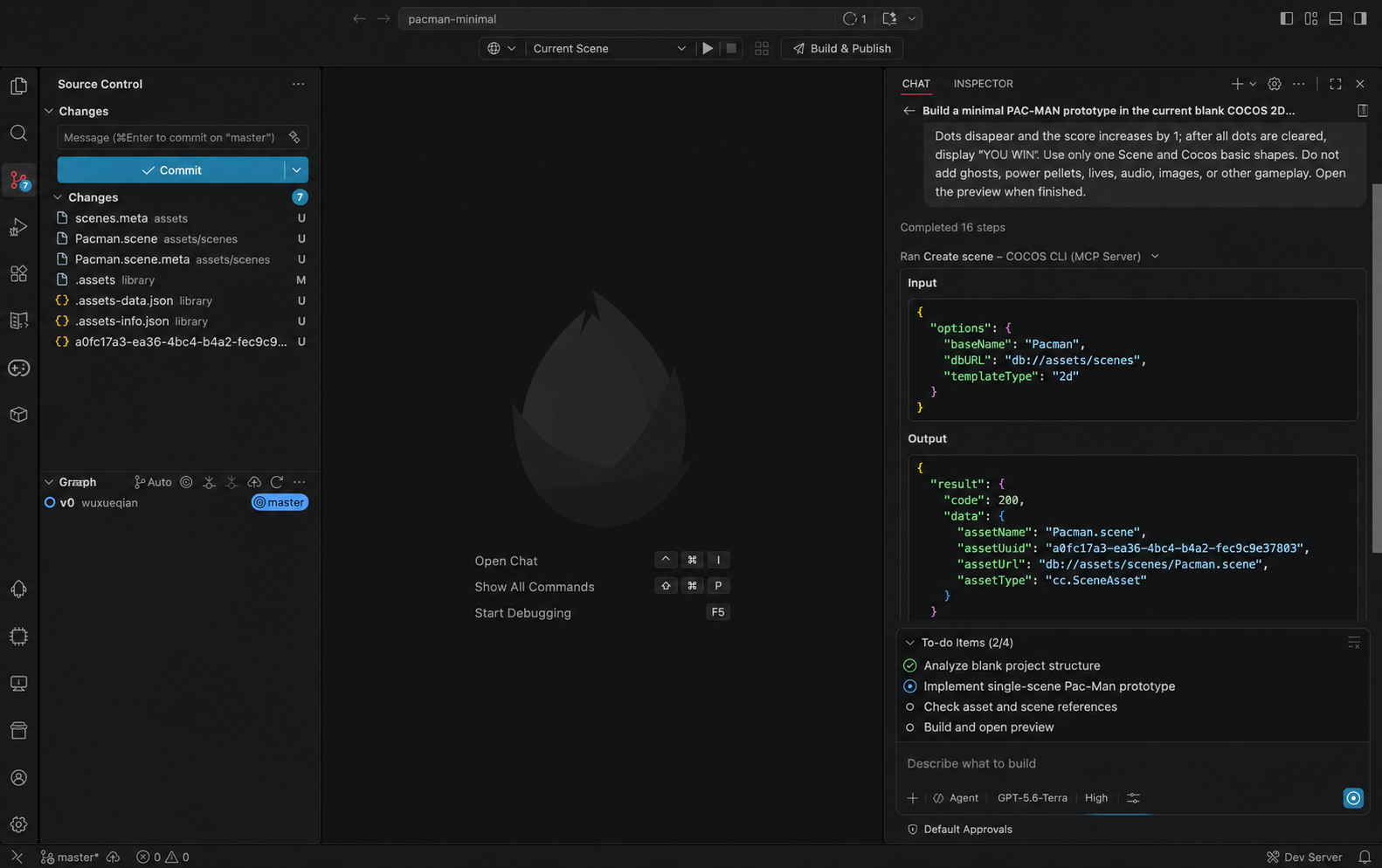Image resolution: width=1382 pixels, height=868 pixels.
Task: Collapse the To-do Items list
Action: (x=910, y=643)
